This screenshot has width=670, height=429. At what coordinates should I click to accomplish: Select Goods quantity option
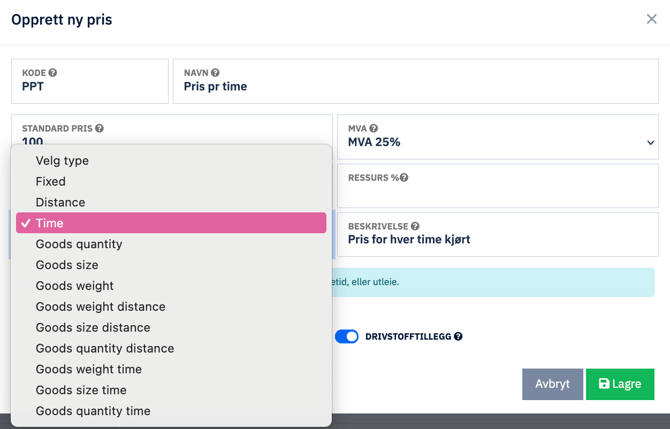(79, 244)
